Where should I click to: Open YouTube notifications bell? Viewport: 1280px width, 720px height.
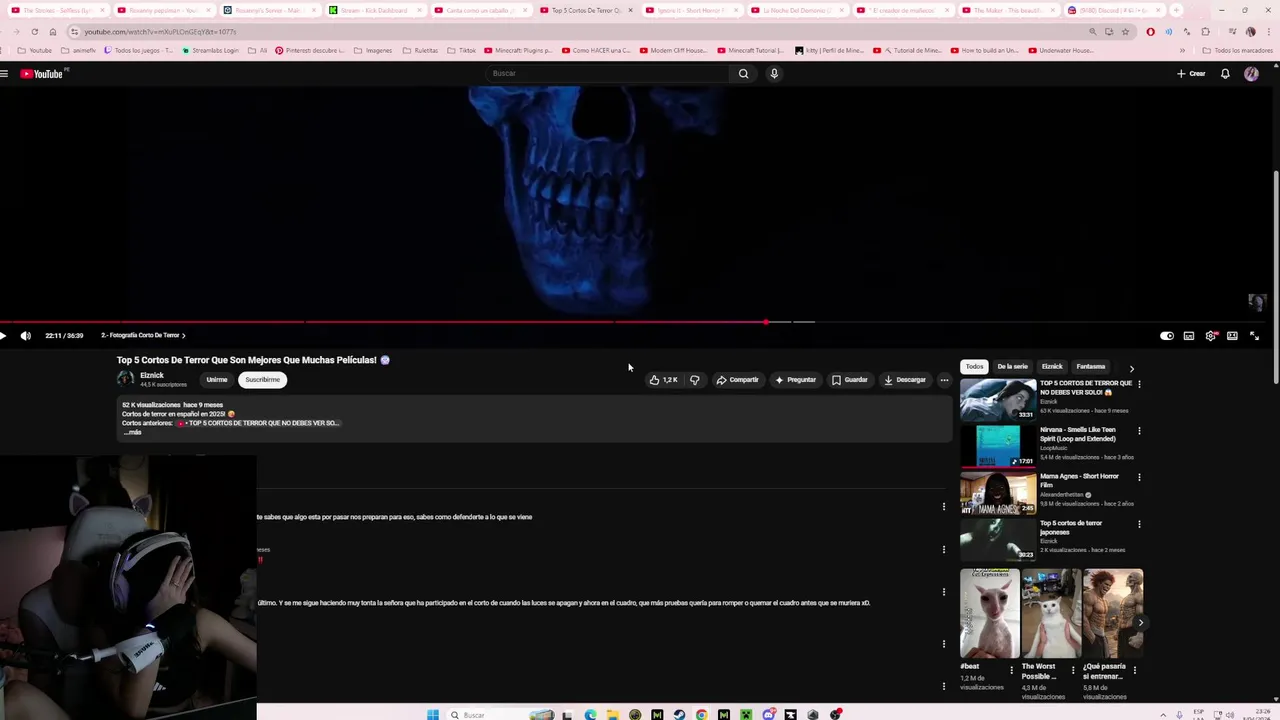click(x=1225, y=73)
